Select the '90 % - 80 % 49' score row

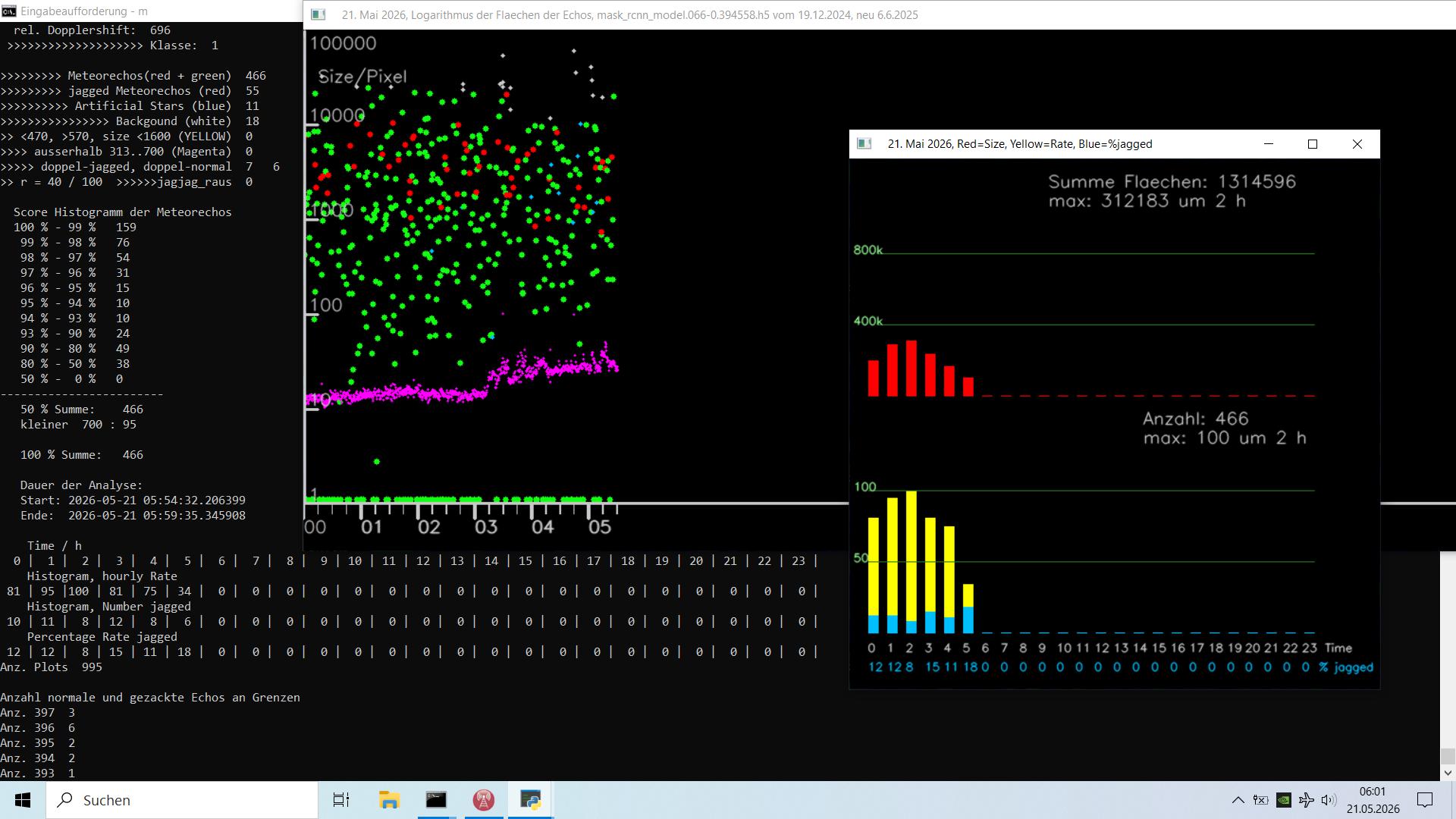point(74,349)
